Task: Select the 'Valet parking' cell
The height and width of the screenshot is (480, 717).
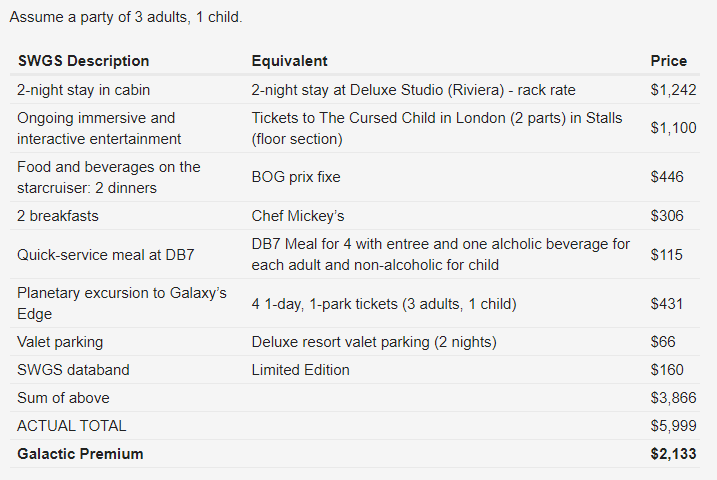Action: [60, 342]
